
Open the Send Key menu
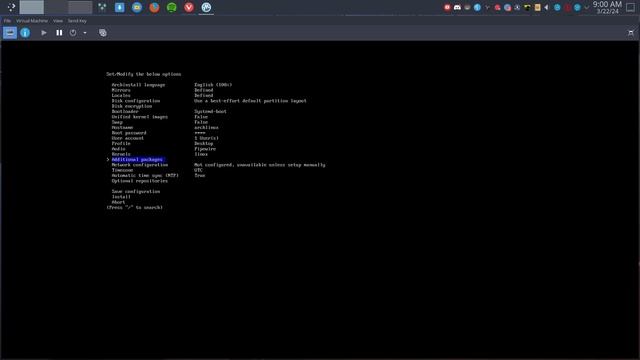click(x=77, y=20)
